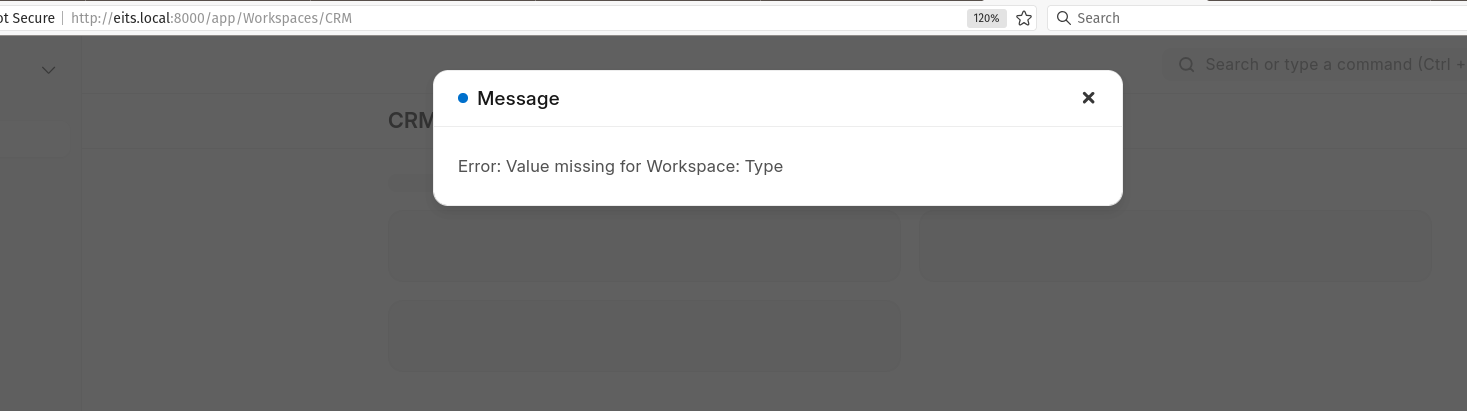Click the search icon in the command bar

tap(1187, 65)
